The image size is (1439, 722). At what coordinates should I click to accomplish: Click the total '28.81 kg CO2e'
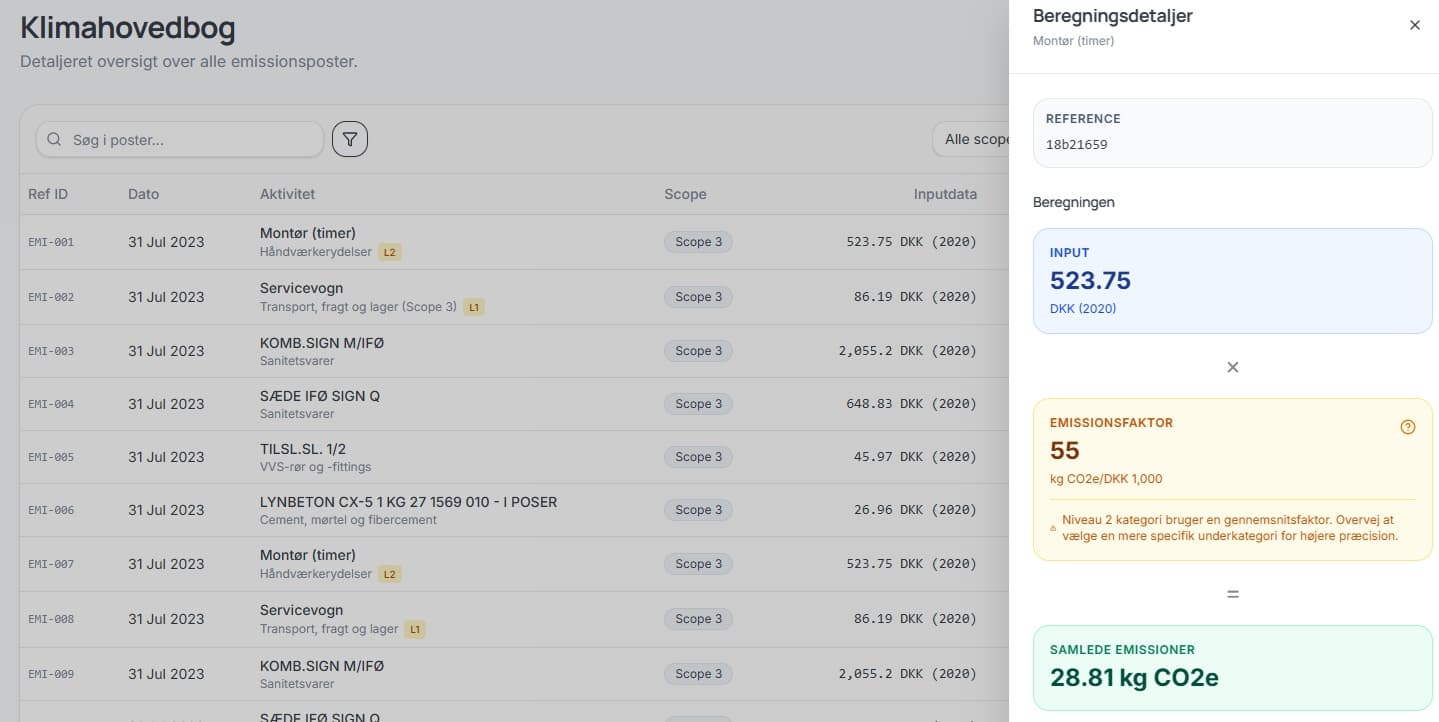[1134, 678]
